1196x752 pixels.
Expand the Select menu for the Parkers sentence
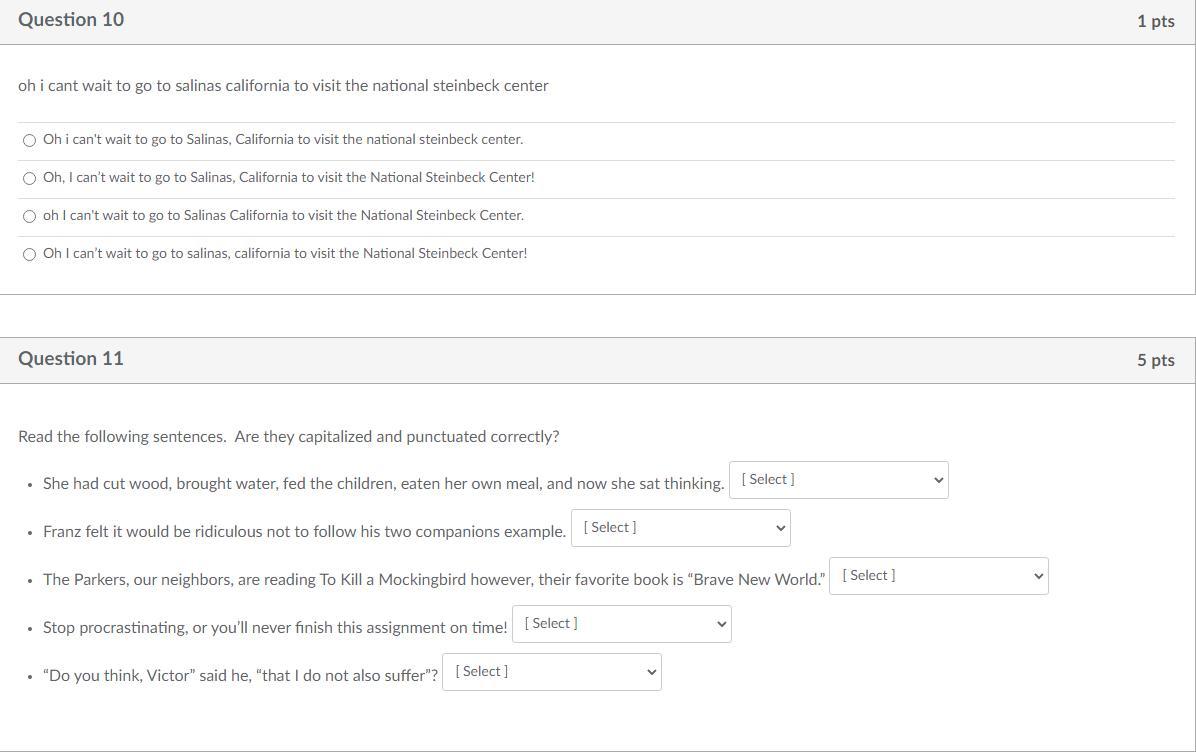938,576
